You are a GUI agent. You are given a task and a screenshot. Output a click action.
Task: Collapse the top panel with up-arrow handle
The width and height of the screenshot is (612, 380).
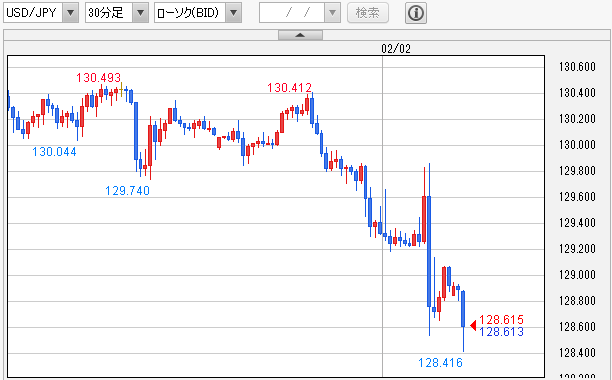click(300, 35)
